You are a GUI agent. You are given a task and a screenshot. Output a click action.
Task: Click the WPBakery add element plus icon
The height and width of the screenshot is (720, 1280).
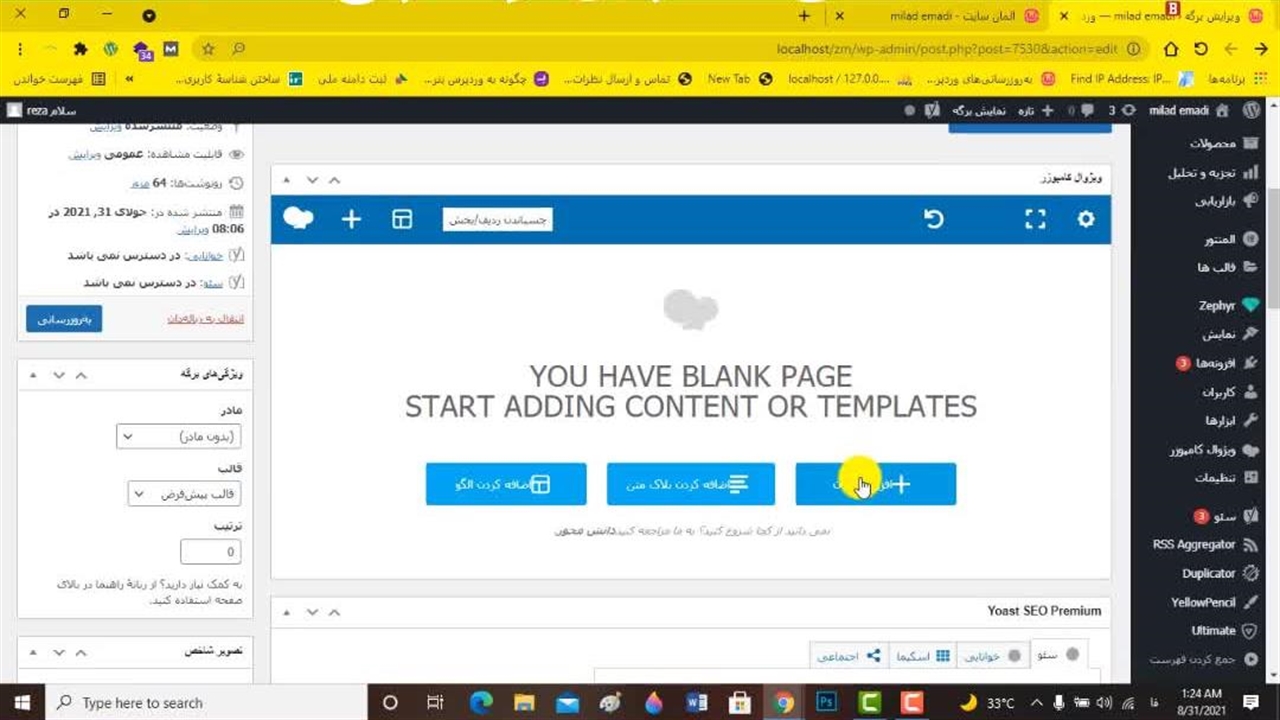tap(351, 219)
